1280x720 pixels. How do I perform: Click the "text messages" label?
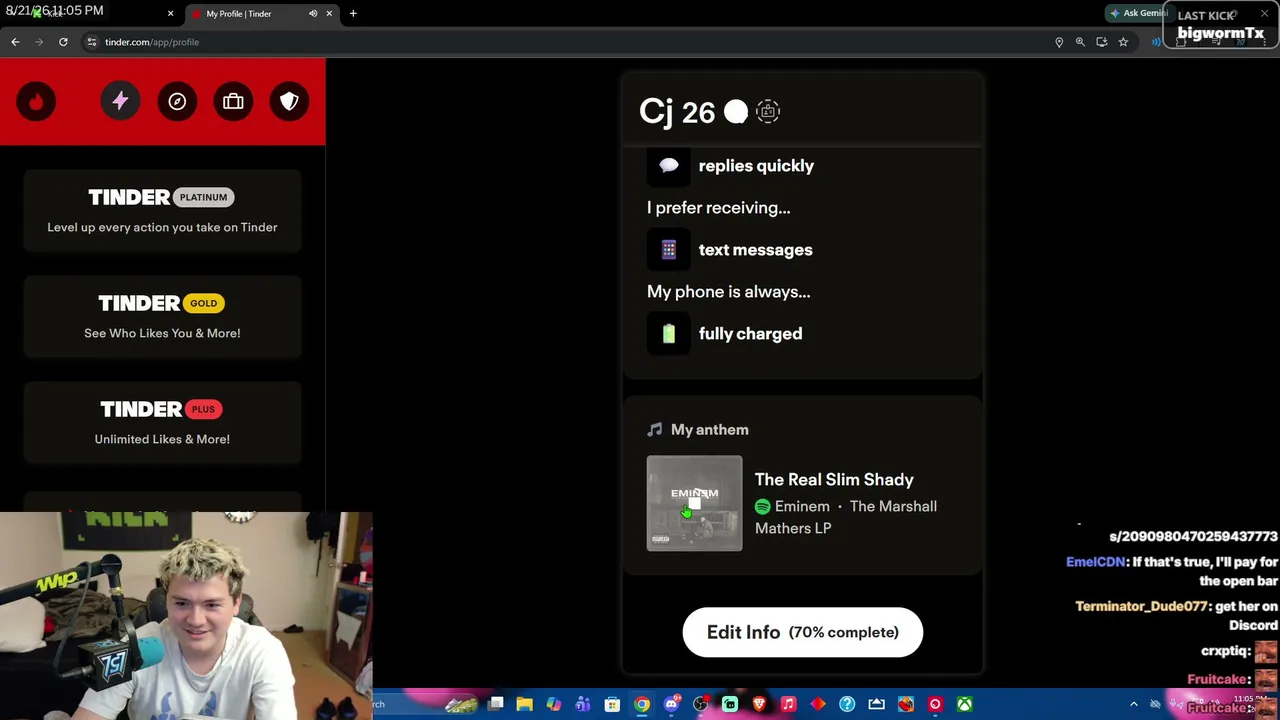coord(756,250)
